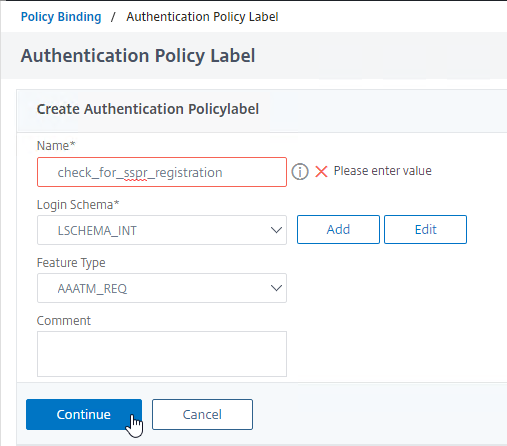Click the Feature Type dropdown chevron arrow
The image size is (507, 446).
point(276,288)
